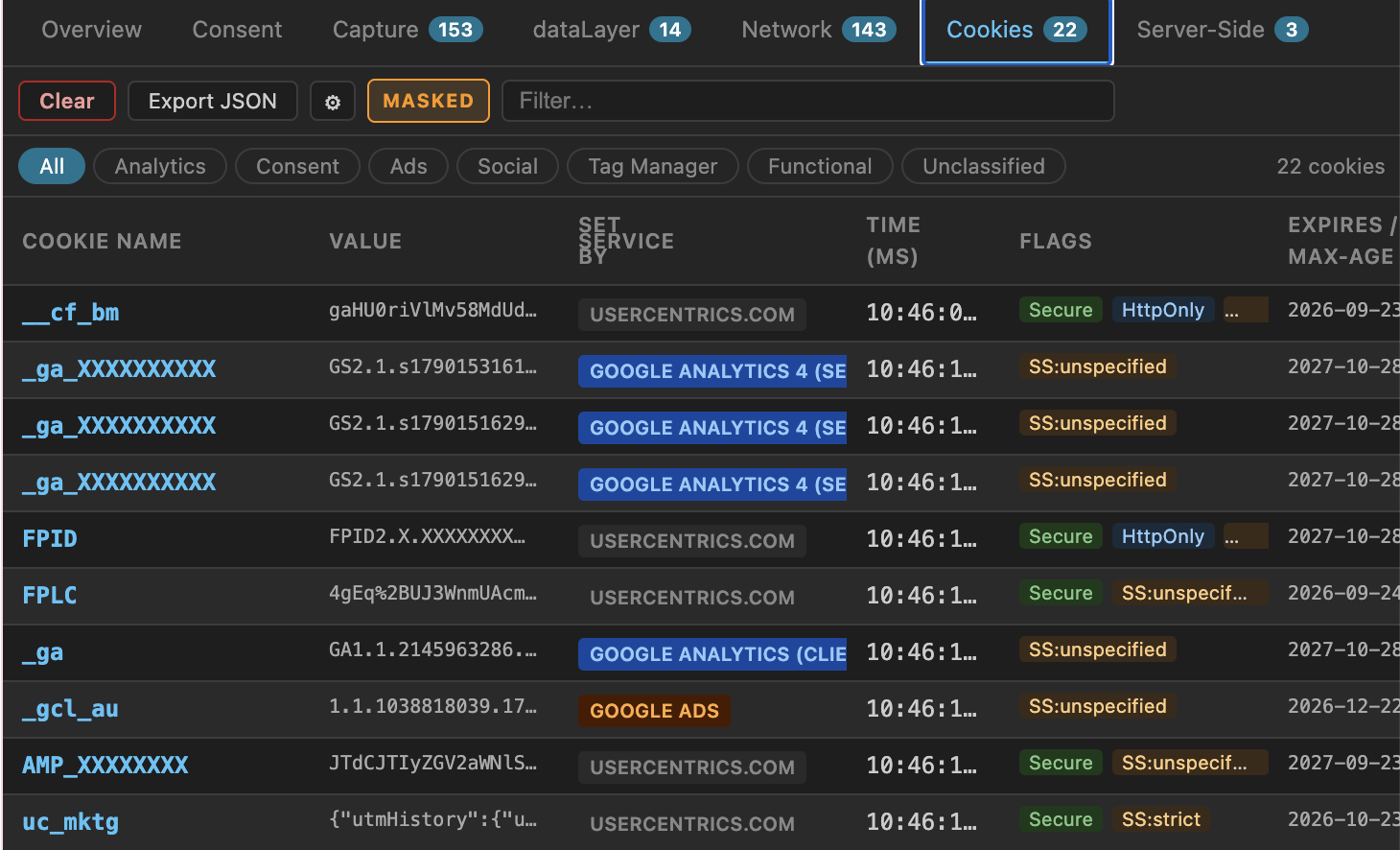This screenshot has height=850, width=1400.
Task: Sort by the COOKIE NAME column header
Action: pyautogui.click(x=103, y=241)
